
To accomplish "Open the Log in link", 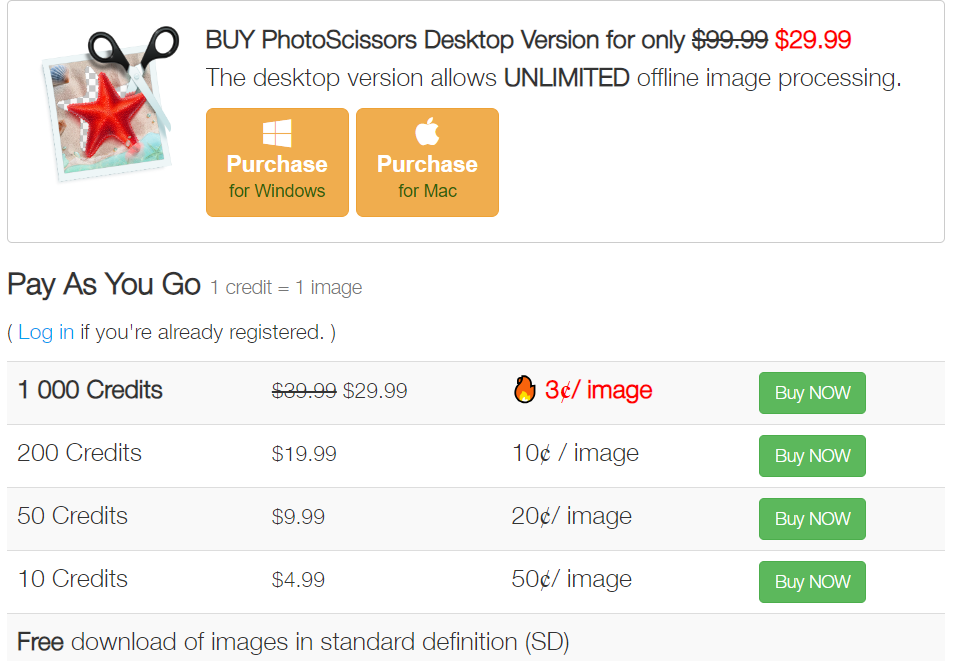I will tap(46, 332).
